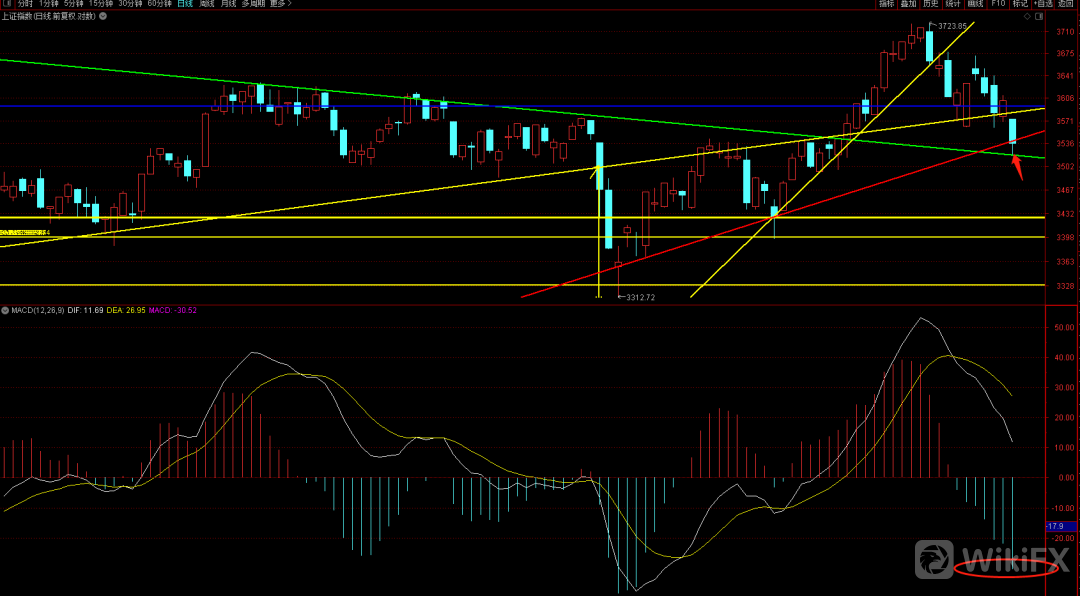Click the 指标 indicators button
This screenshot has width=1080, height=596.
pyautogui.click(x=886, y=4)
